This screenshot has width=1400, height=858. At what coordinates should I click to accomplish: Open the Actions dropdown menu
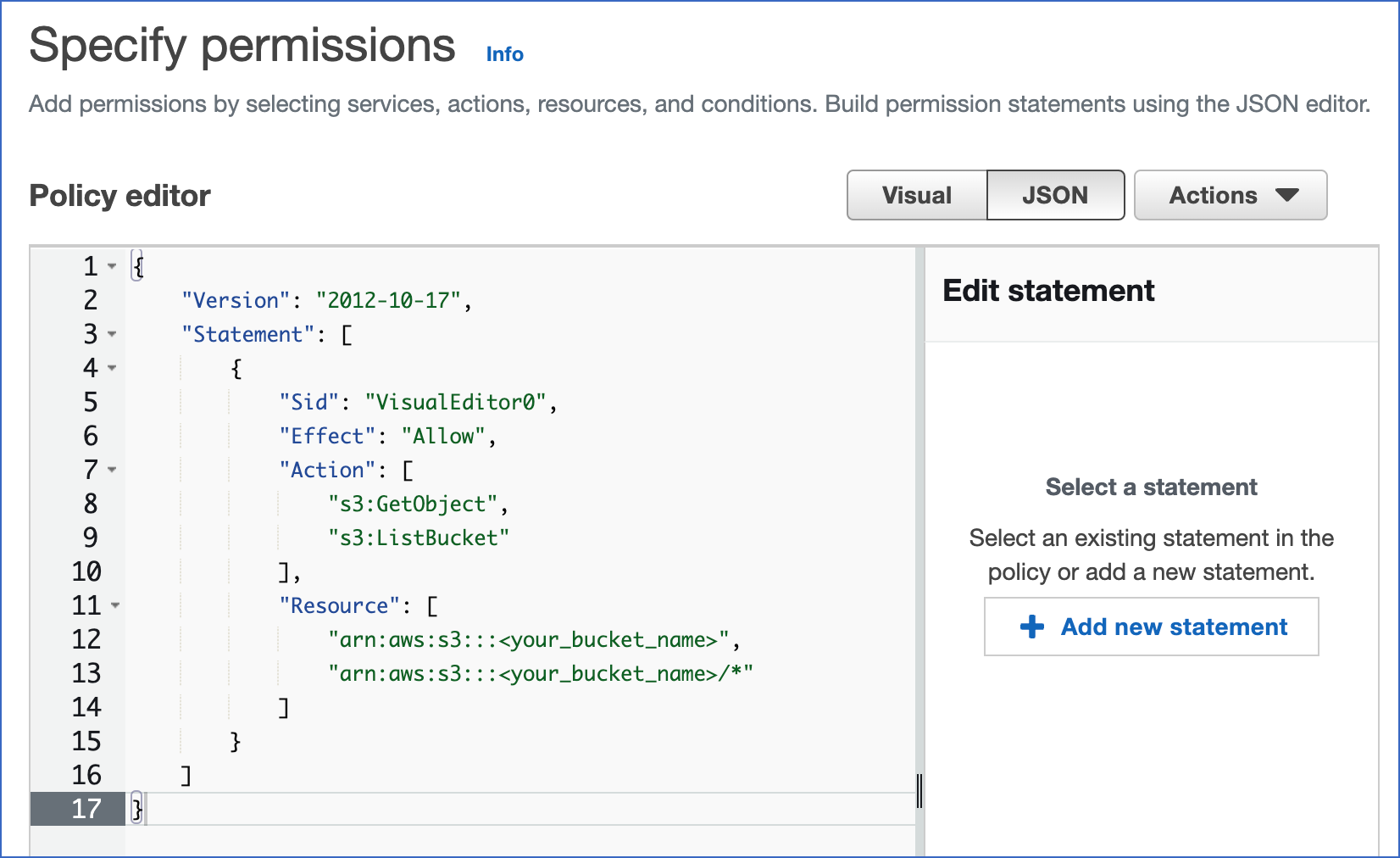(1231, 195)
